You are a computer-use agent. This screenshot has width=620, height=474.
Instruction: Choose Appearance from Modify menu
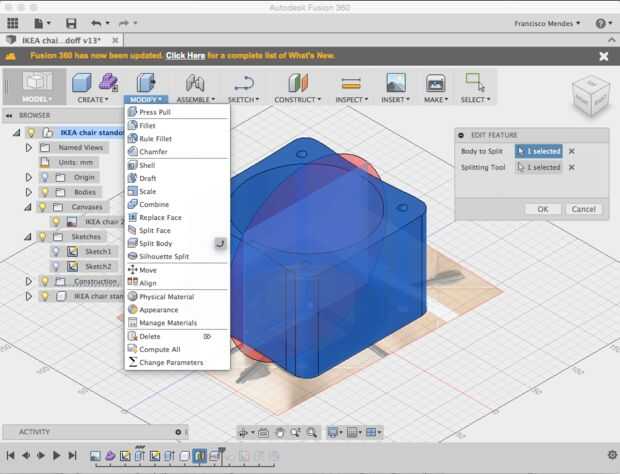[177, 310]
